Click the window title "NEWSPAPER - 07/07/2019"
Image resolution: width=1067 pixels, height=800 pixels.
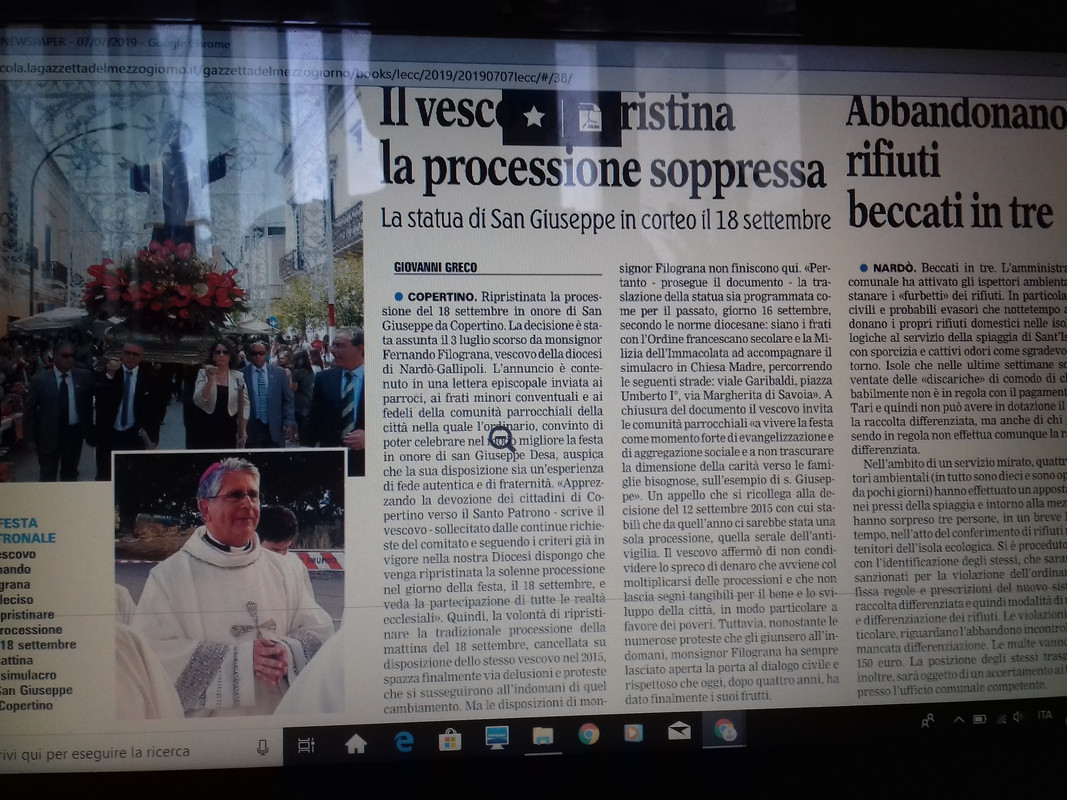[x=69, y=41]
